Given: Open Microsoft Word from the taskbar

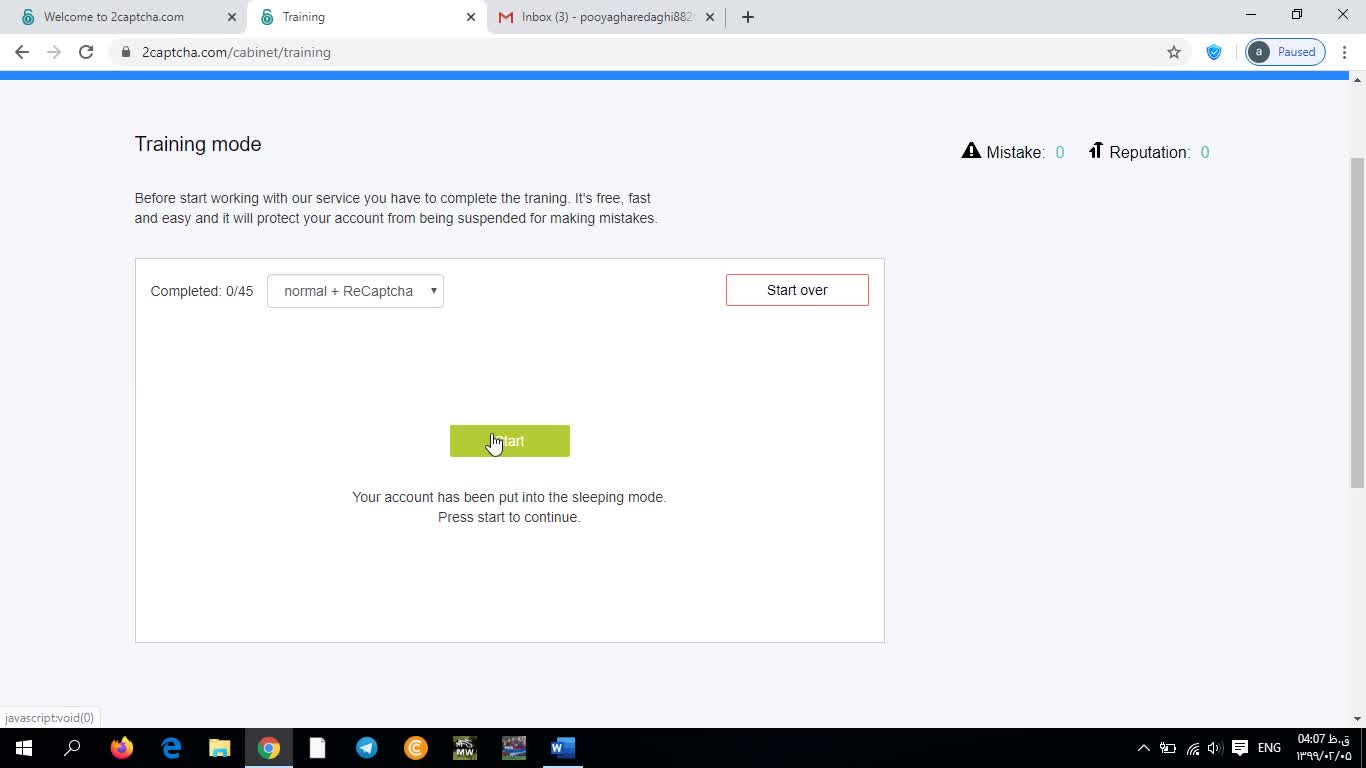Looking at the screenshot, I should (x=563, y=748).
